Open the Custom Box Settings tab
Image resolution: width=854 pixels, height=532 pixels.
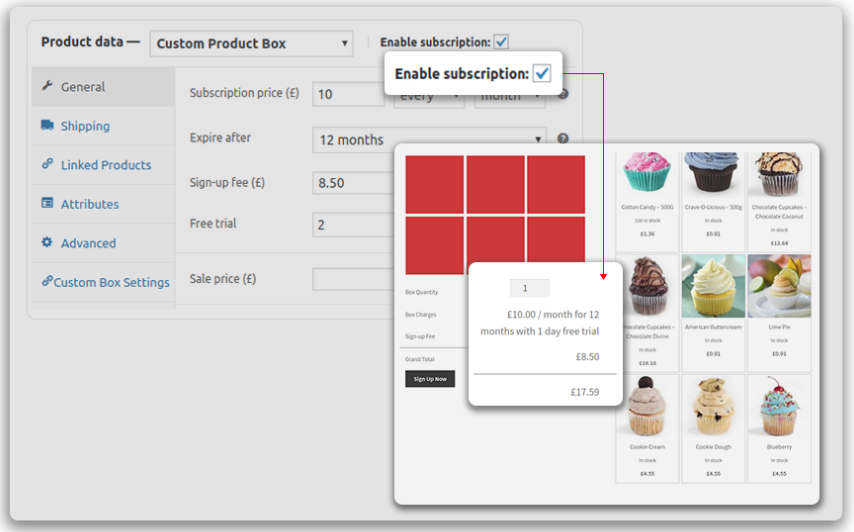(x=103, y=282)
